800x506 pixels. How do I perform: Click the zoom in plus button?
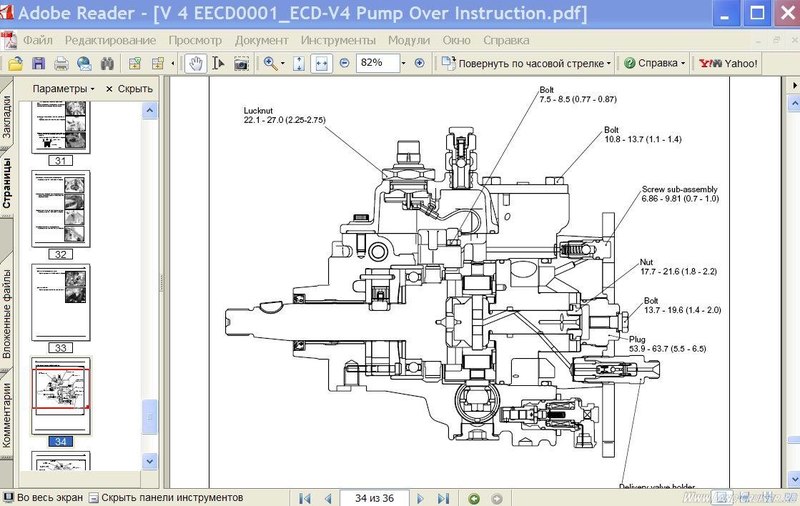tap(419, 63)
